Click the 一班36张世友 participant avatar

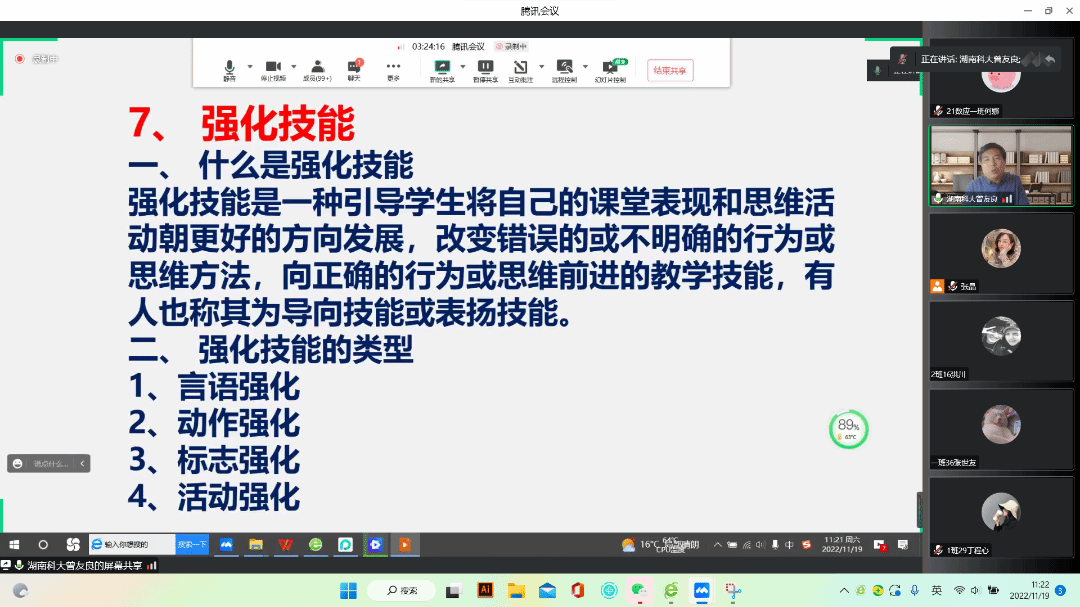click(1001, 424)
